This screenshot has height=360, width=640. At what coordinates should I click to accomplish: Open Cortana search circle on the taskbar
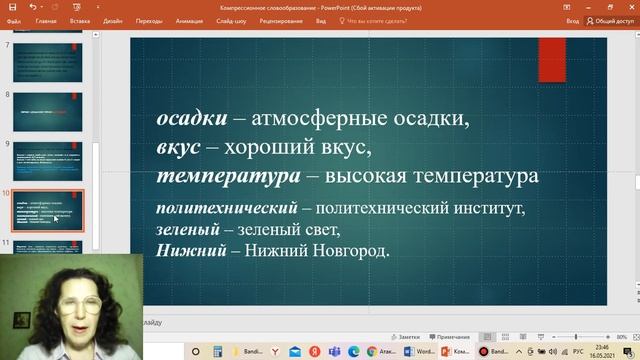[x=196, y=351]
